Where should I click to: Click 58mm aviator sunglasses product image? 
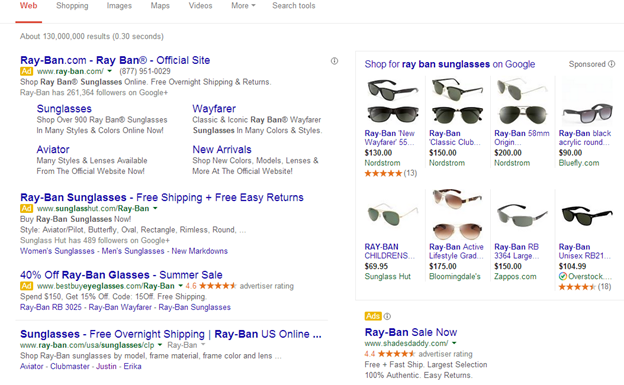[x=523, y=101]
